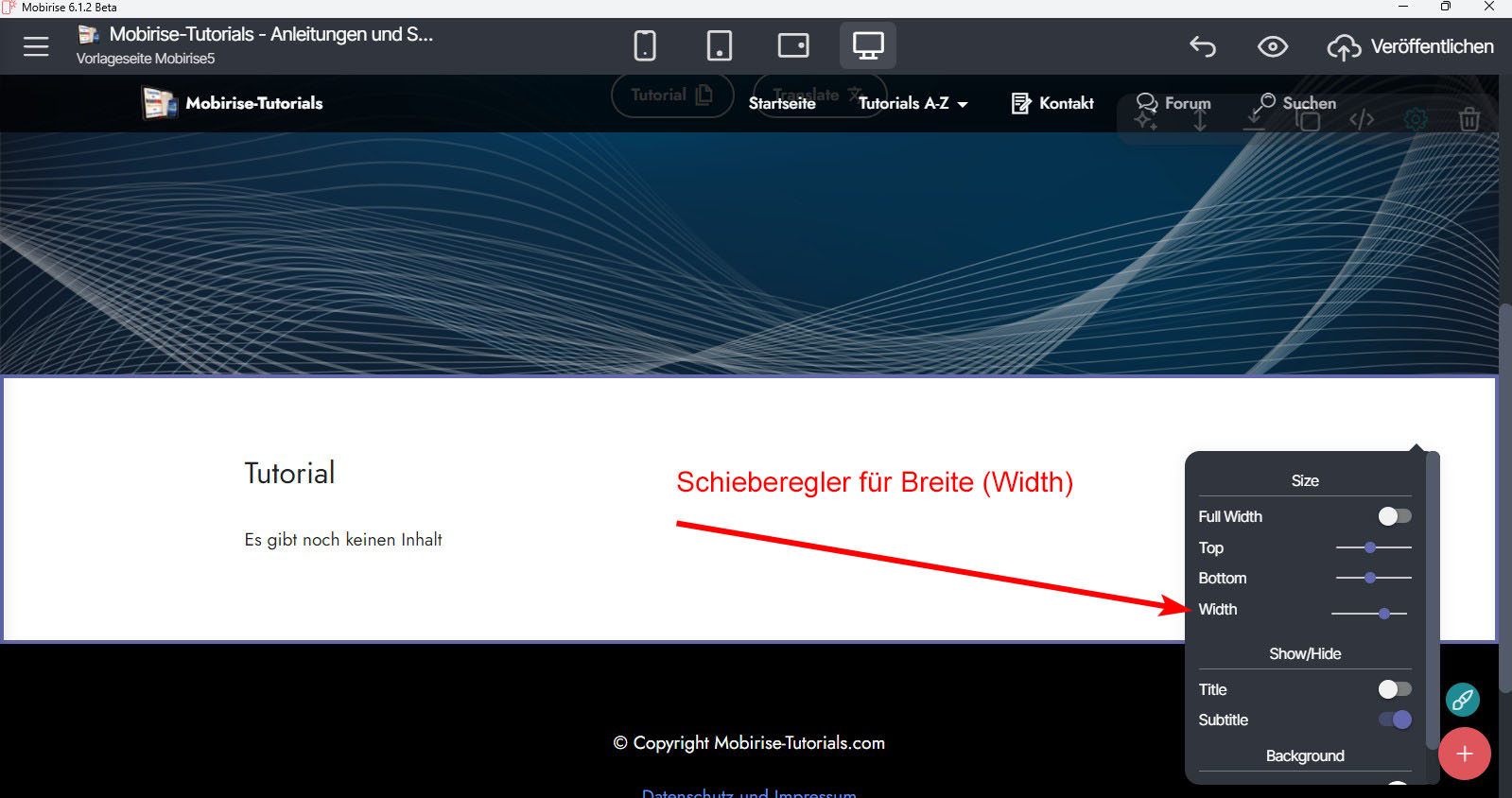Open block settings gear icon
The width and height of the screenshot is (1512, 798).
(x=1416, y=120)
